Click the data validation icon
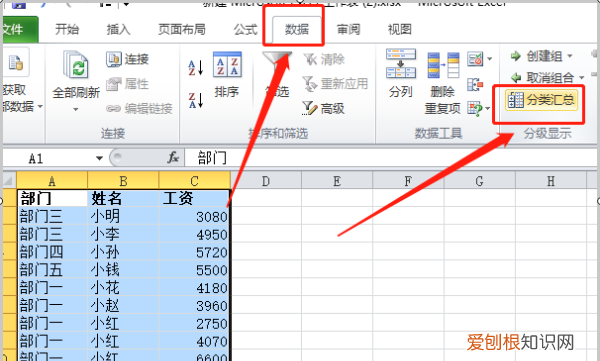600x361 pixels. point(475,59)
